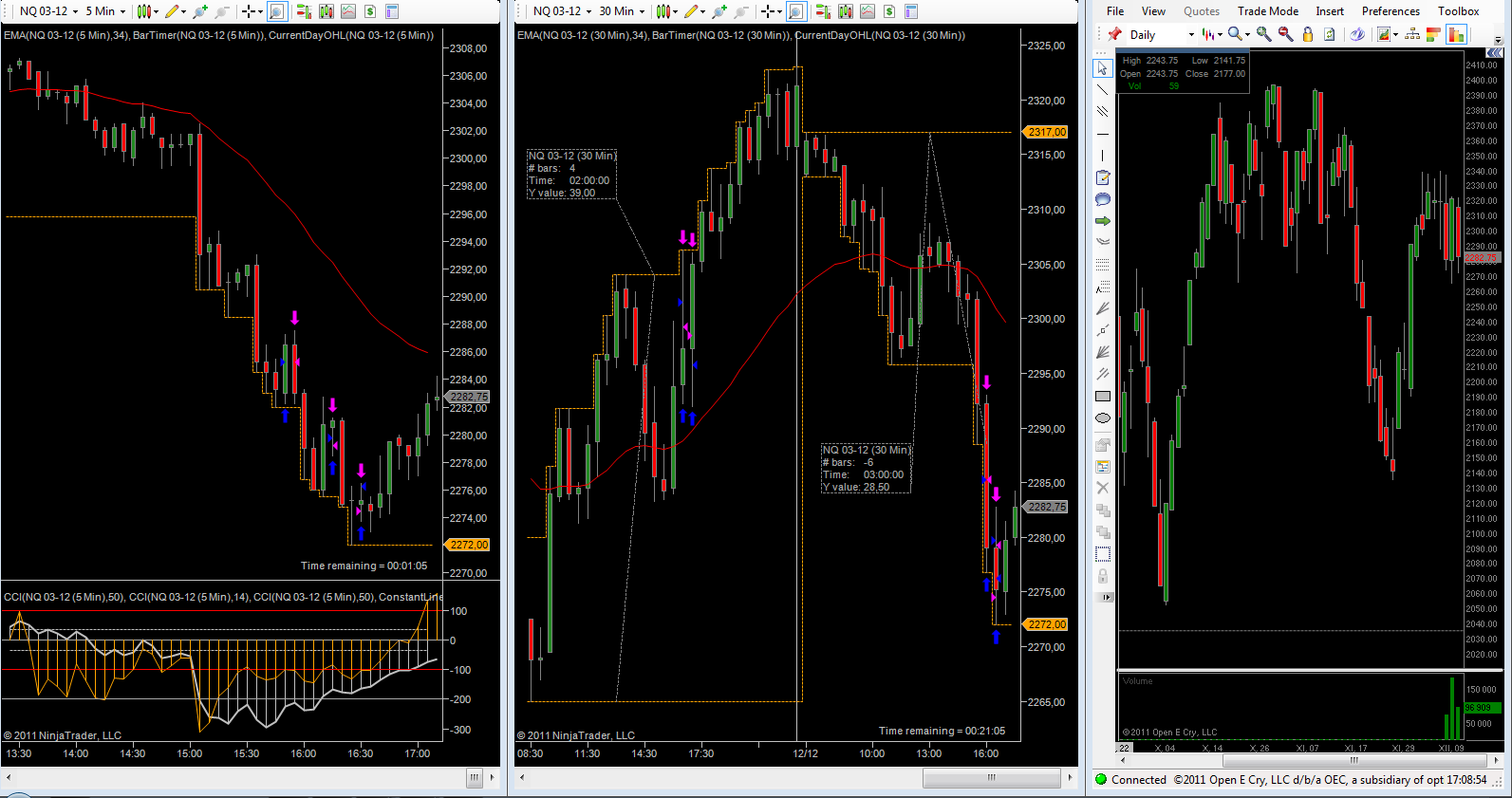The image size is (1512, 798).
Task: Open chart Properties in 5 Min chart
Action: click(x=392, y=11)
